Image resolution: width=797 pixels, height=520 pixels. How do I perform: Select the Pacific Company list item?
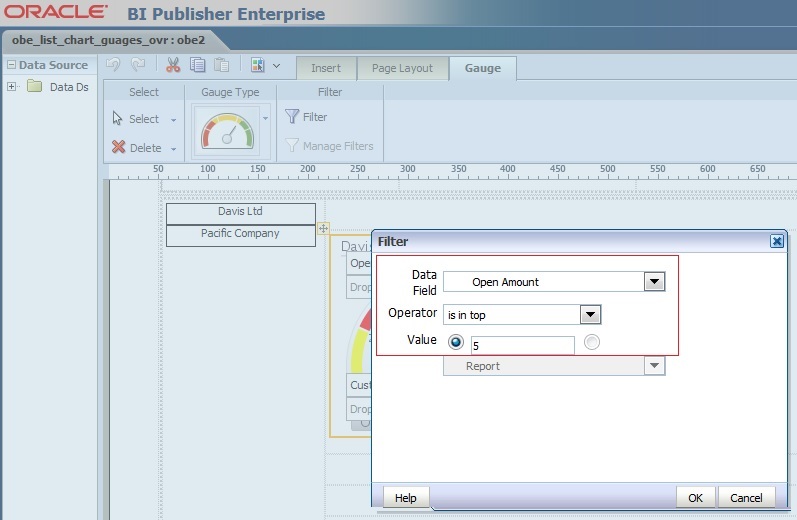tap(240, 235)
